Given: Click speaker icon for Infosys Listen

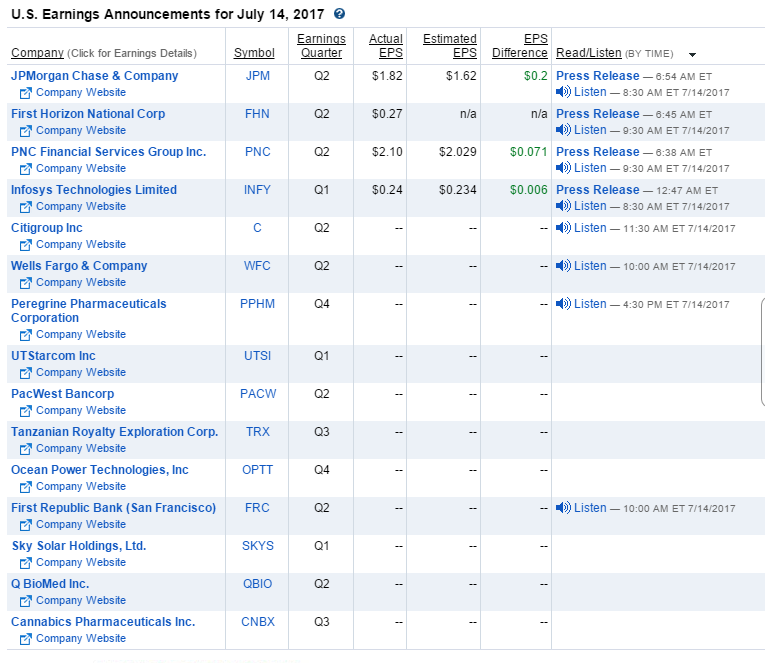Looking at the screenshot, I should pos(563,206).
